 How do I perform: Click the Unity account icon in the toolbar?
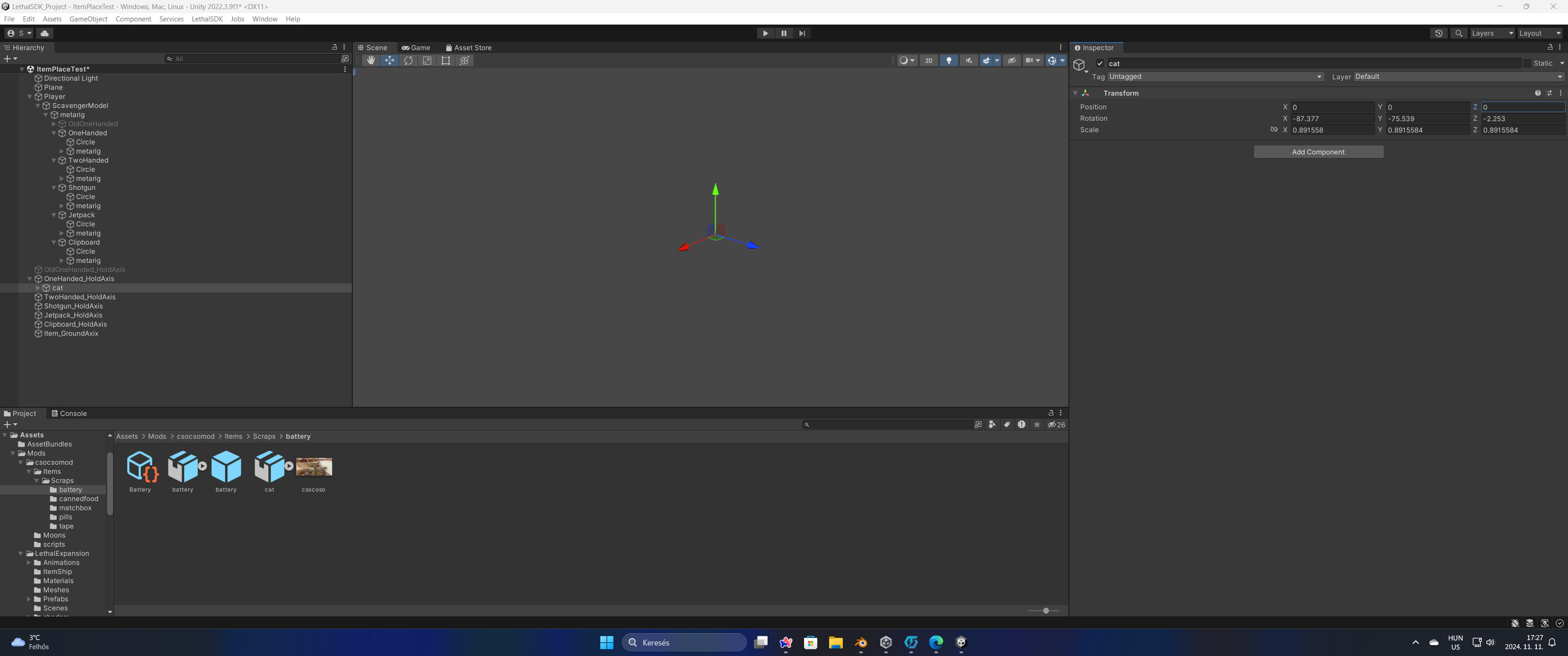click(10, 33)
